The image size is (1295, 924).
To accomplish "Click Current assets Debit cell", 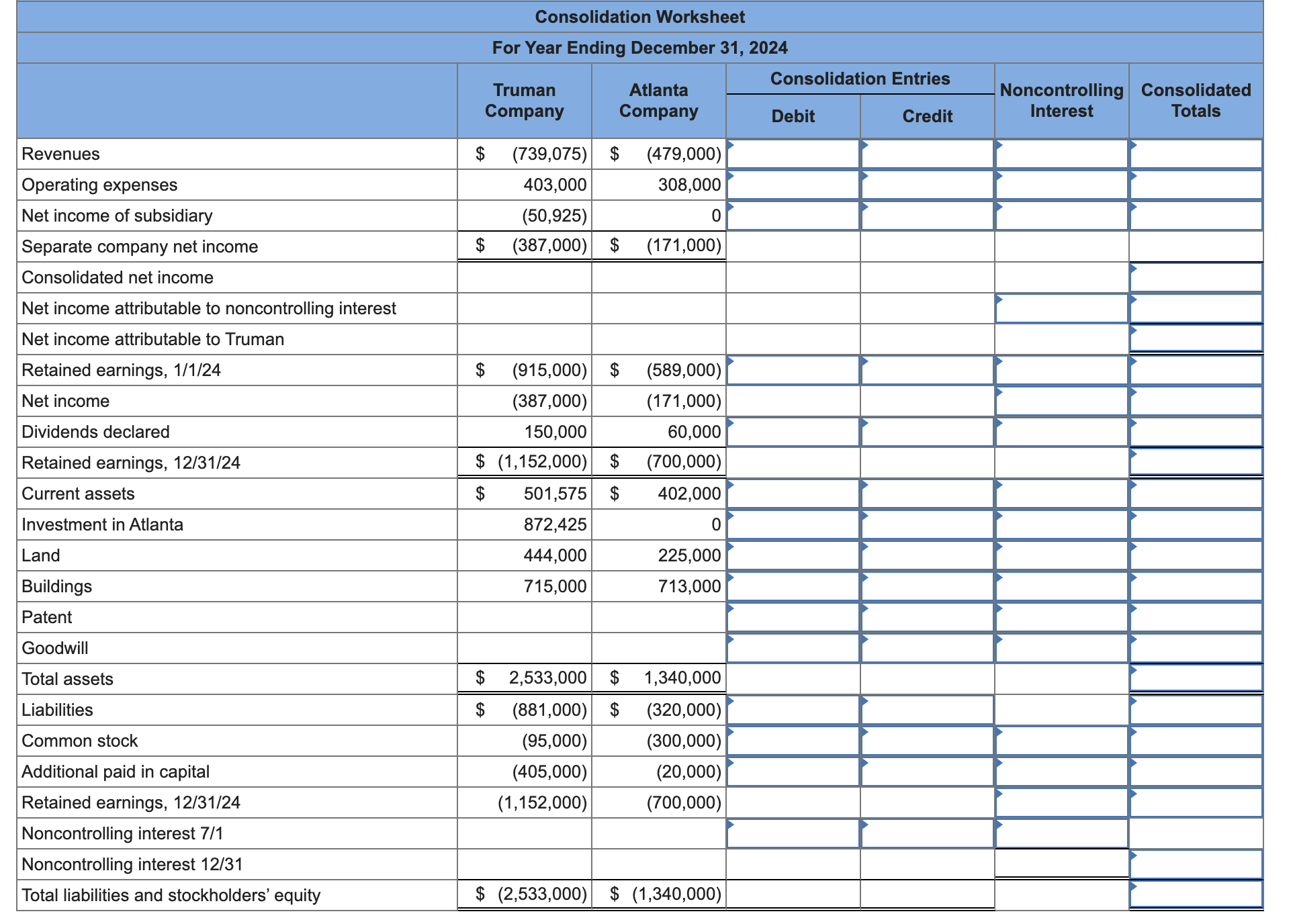I will pos(793,494).
